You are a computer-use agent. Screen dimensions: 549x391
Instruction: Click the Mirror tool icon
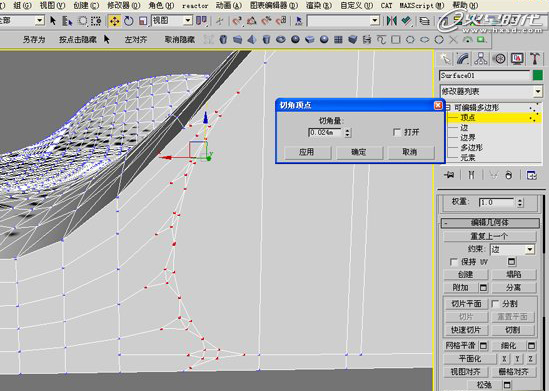point(391,21)
